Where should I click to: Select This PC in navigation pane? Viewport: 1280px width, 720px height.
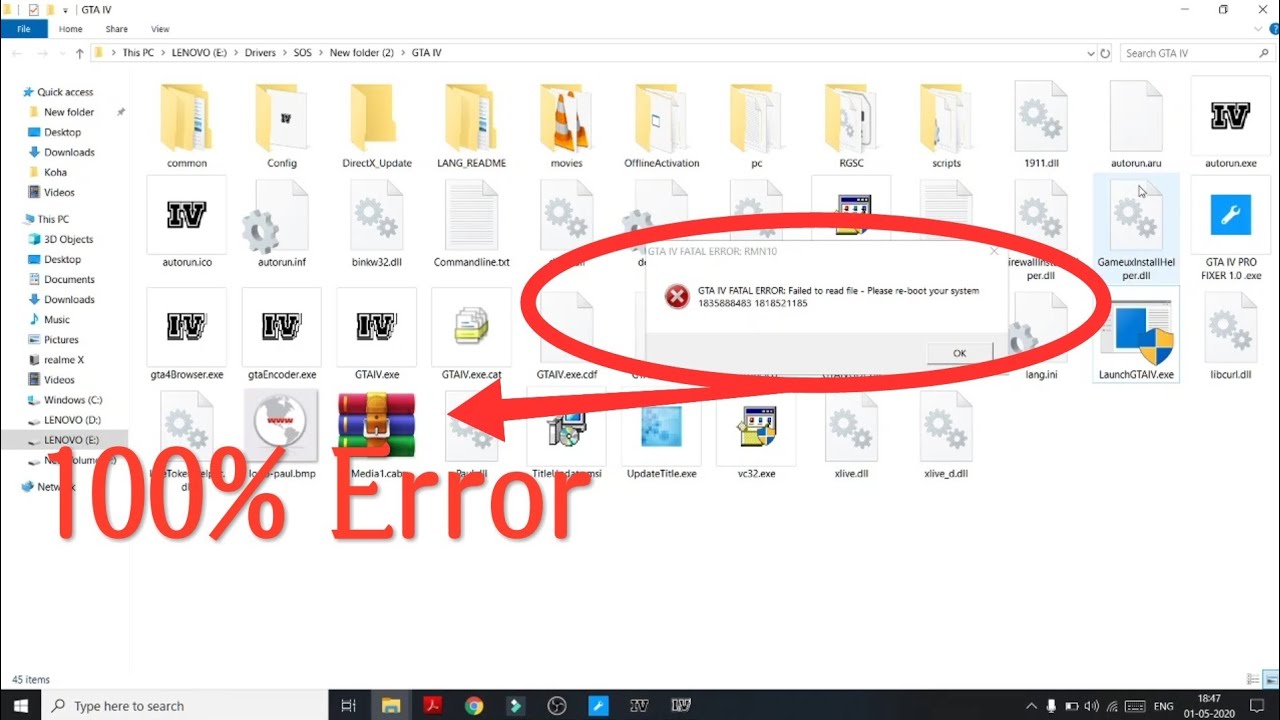(53, 219)
